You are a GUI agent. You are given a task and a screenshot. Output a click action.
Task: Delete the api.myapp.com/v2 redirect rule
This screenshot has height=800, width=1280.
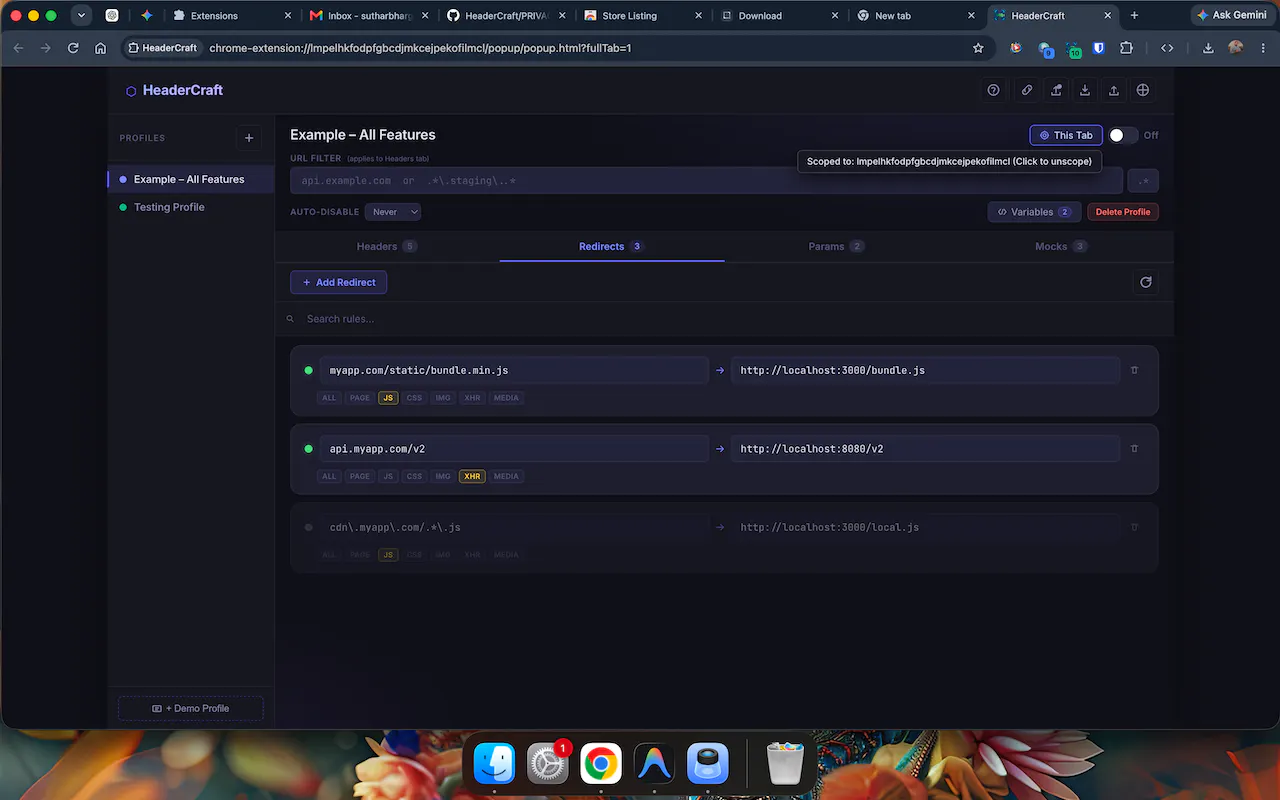[1134, 449]
